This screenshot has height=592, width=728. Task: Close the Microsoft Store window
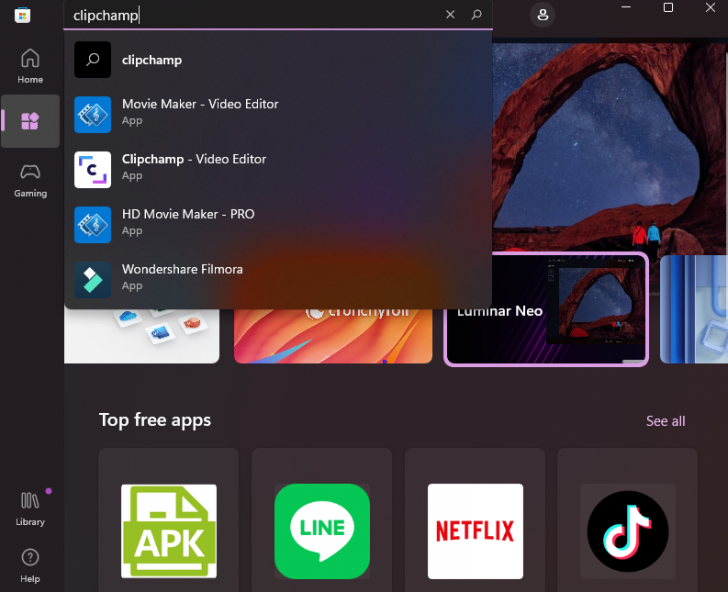point(710,7)
